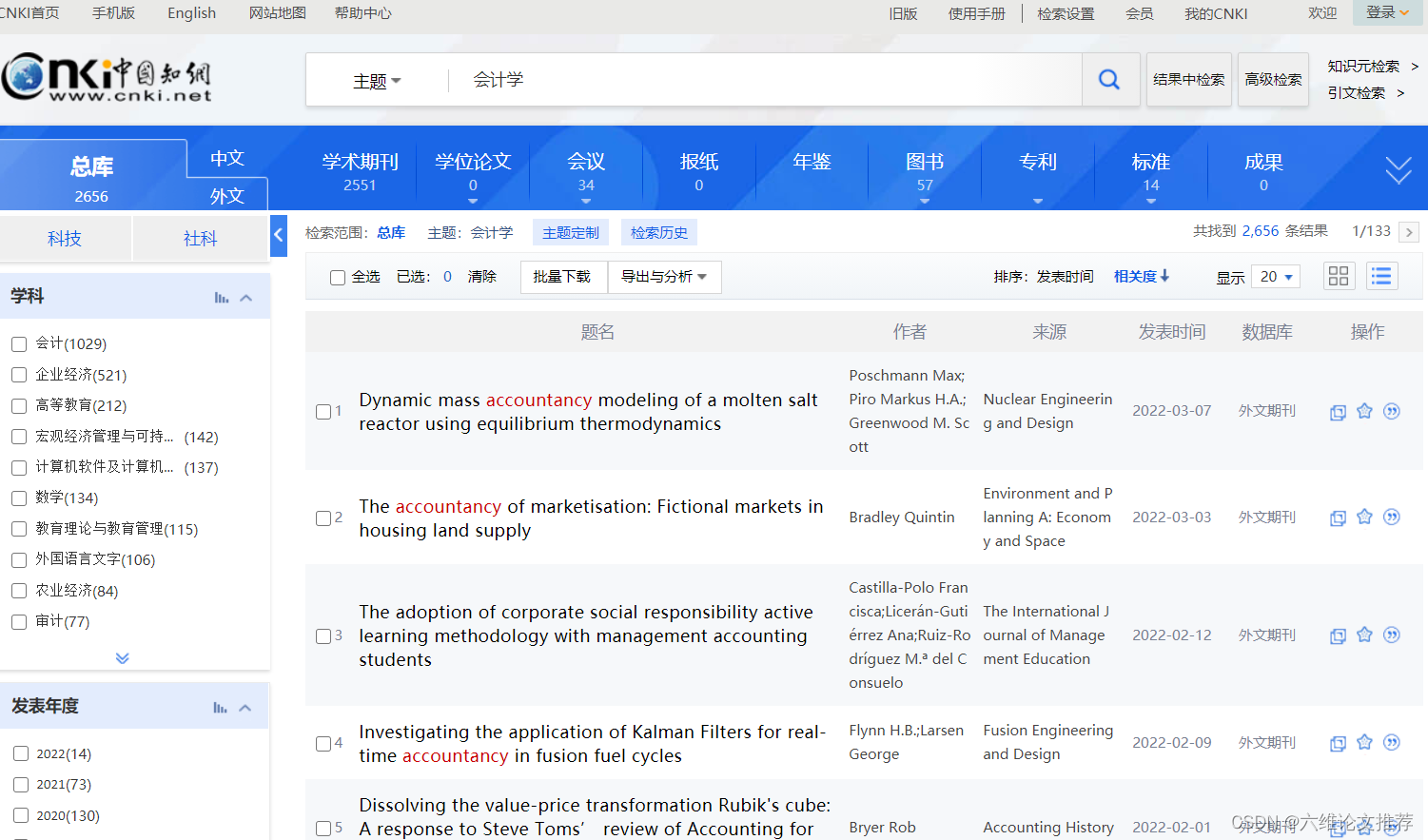Open the 显示 20 per page dropdown
Viewport: 1428px width, 840px height.
[x=1277, y=277]
